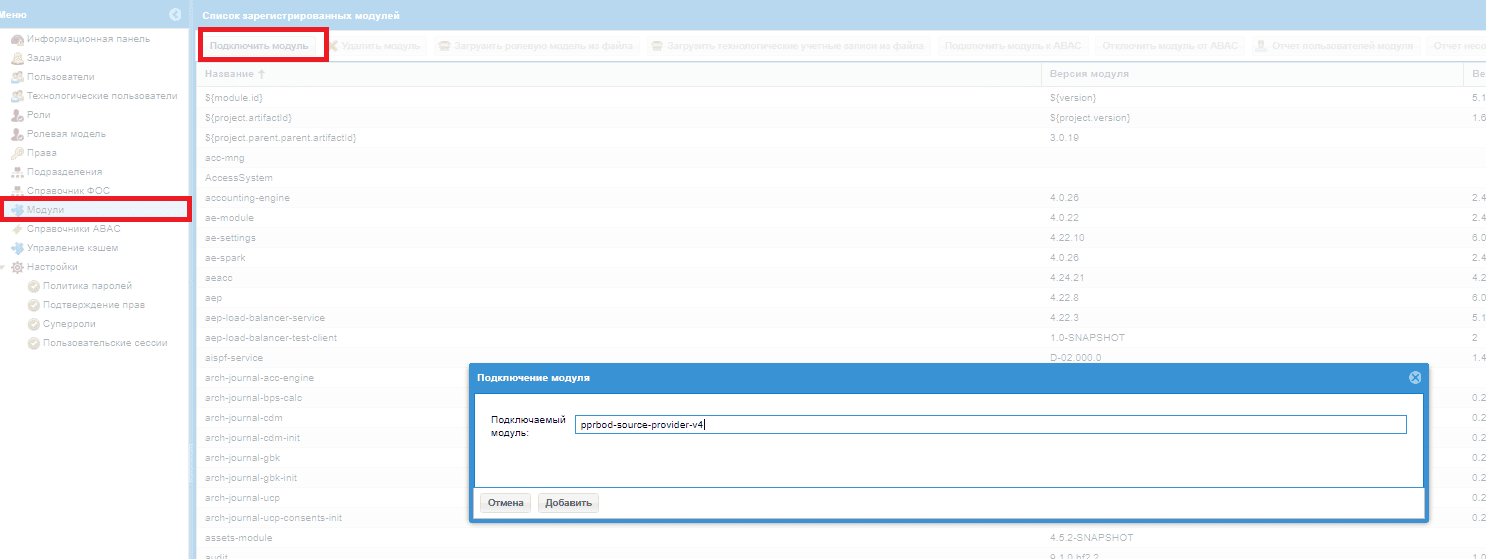
Task: Click the Управление кэшем icon
Action: click(17, 248)
